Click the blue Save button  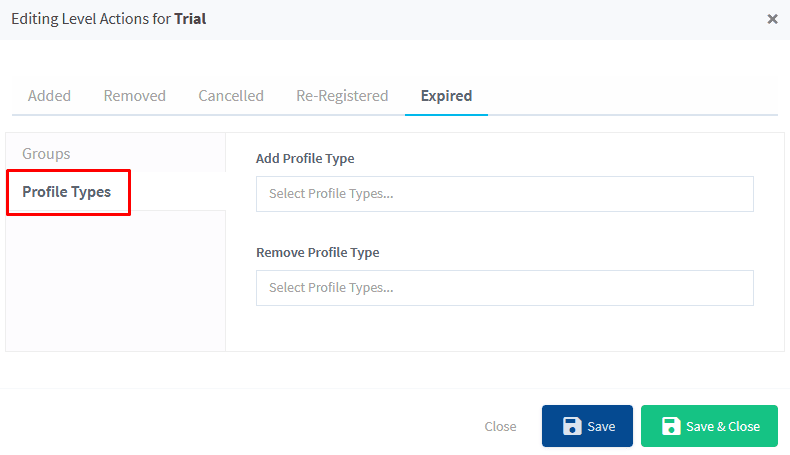[x=587, y=426]
